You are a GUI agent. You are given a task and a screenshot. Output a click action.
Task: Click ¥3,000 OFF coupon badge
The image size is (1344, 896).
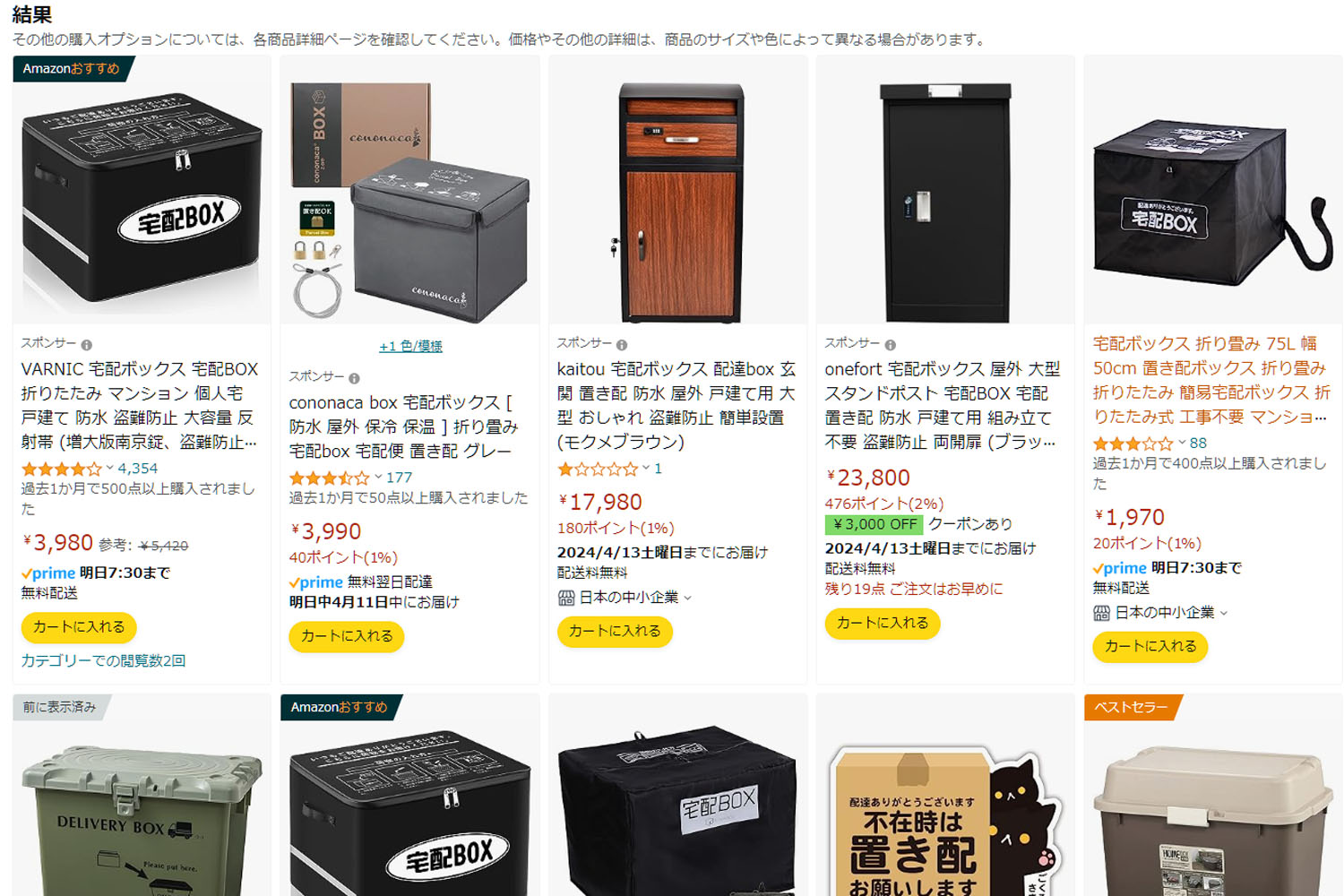874,524
